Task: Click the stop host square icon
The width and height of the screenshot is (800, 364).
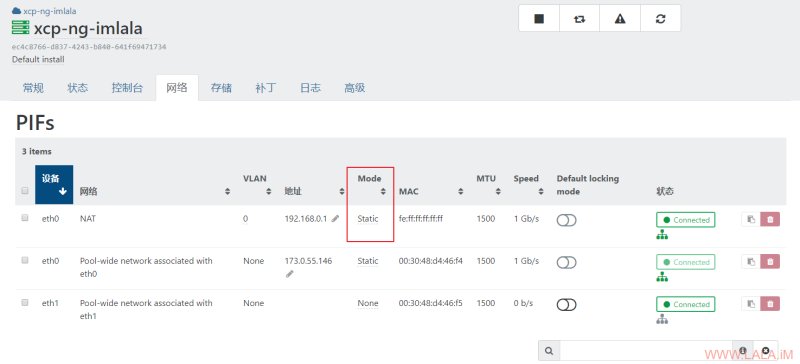Action: (539, 19)
